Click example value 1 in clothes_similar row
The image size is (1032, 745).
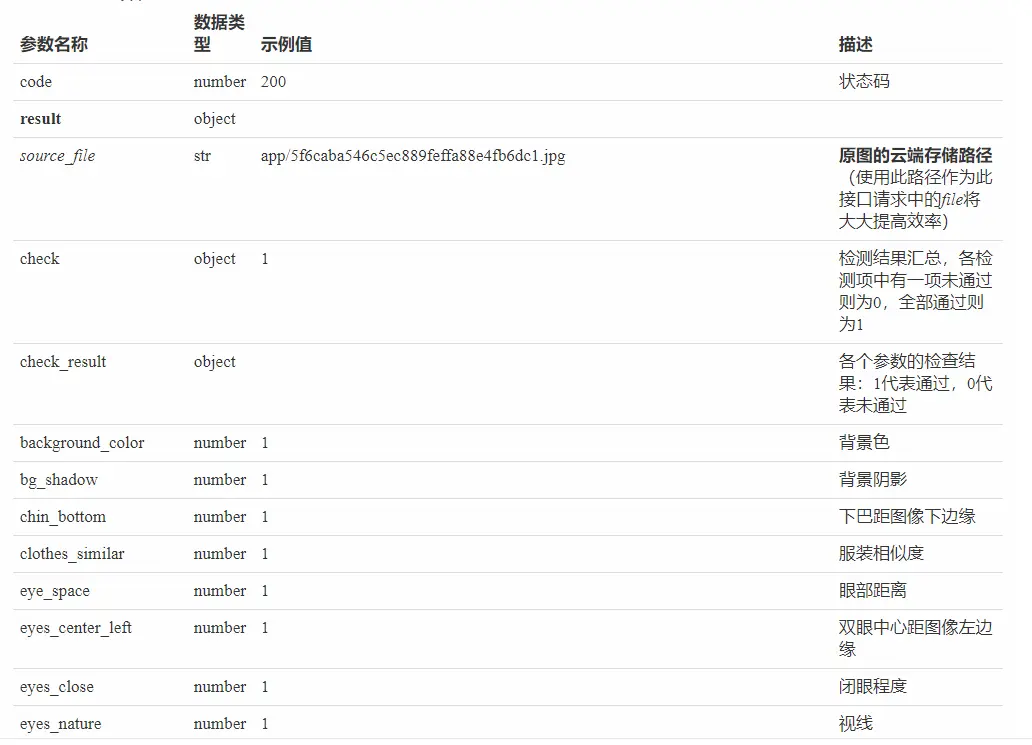(265, 553)
